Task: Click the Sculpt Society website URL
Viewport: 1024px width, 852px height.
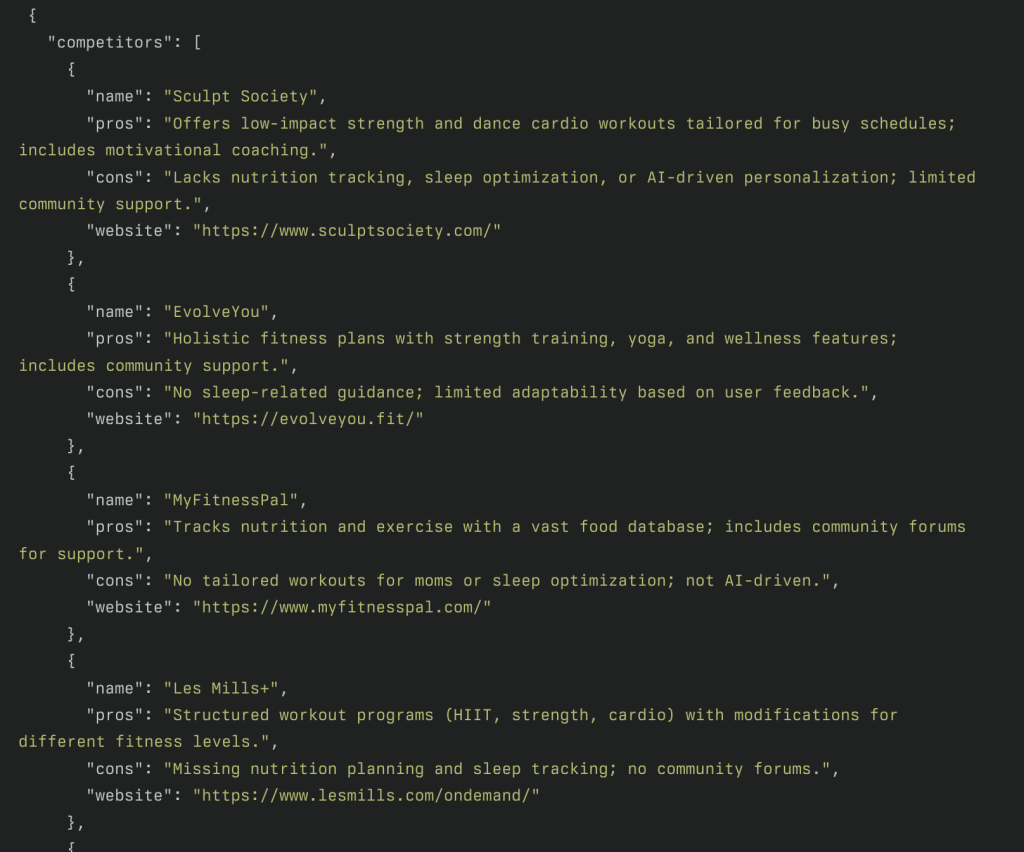Action: pyautogui.click(x=347, y=231)
